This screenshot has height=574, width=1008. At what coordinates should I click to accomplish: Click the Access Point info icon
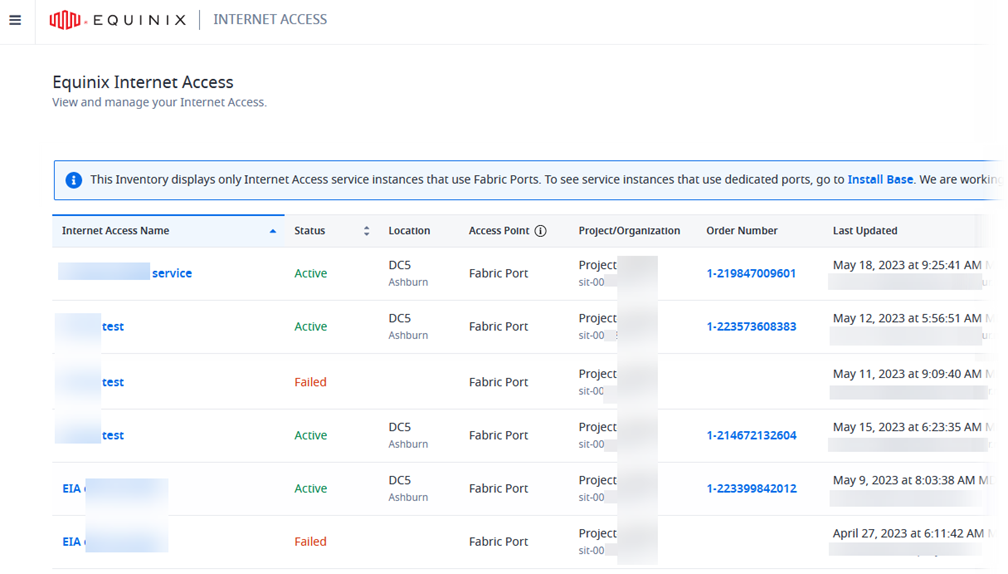tap(541, 231)
